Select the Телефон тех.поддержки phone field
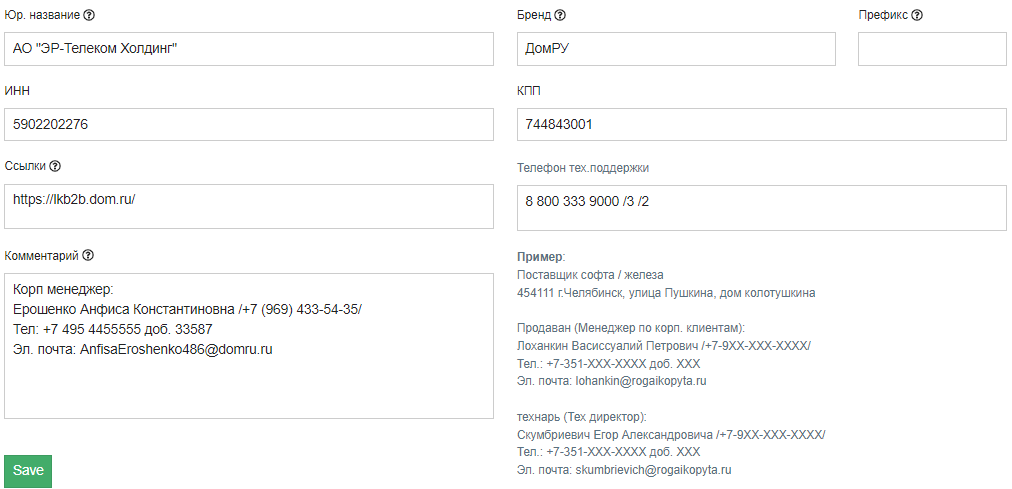 pyautogui.click(x=762, y=208)
